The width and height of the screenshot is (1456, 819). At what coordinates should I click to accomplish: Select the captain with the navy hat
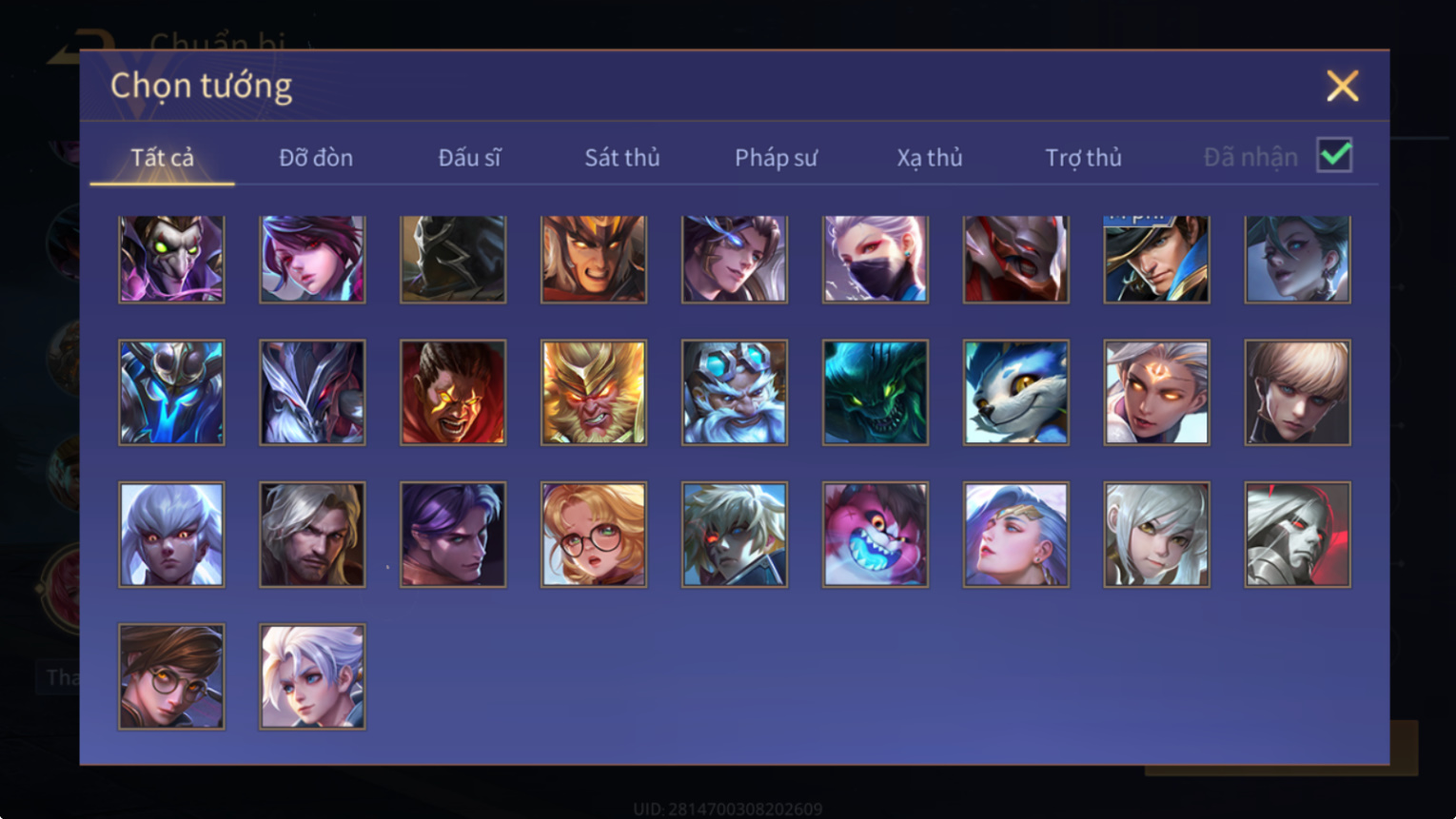[1156, 259]
